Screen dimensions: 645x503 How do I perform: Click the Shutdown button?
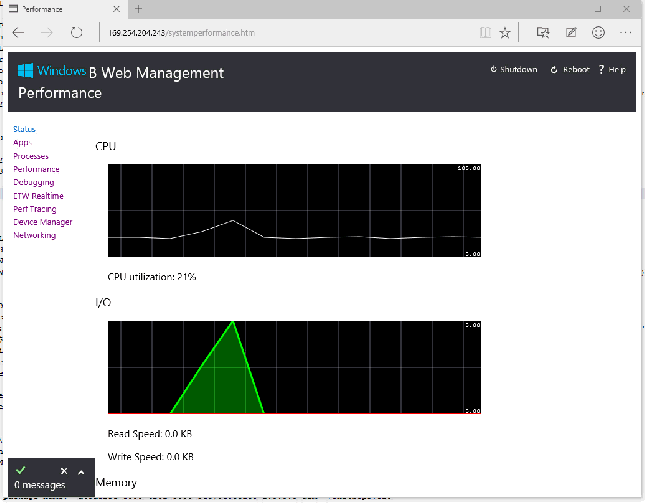click(514, 70)
